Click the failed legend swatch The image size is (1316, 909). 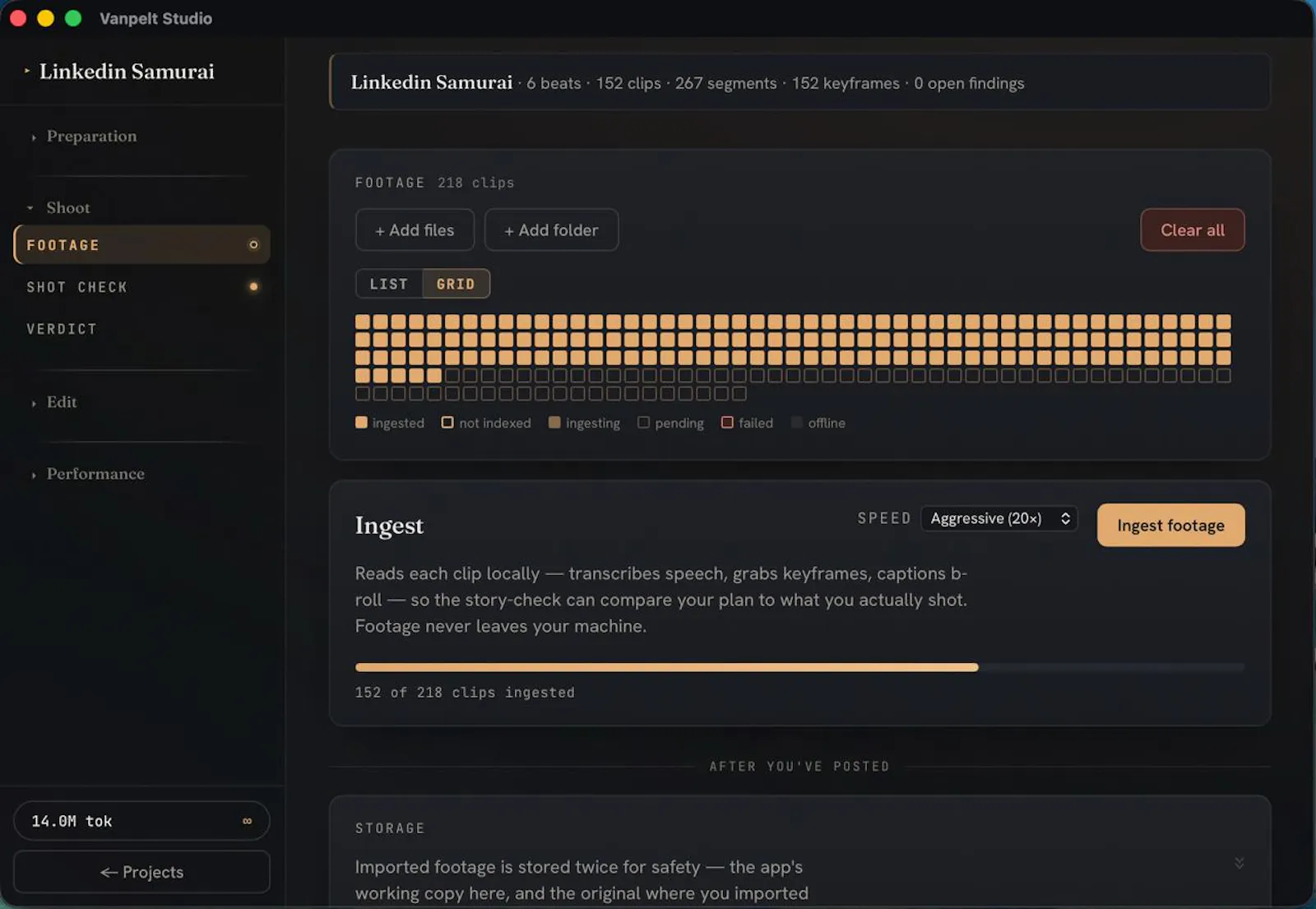click(x=727, y=423)
